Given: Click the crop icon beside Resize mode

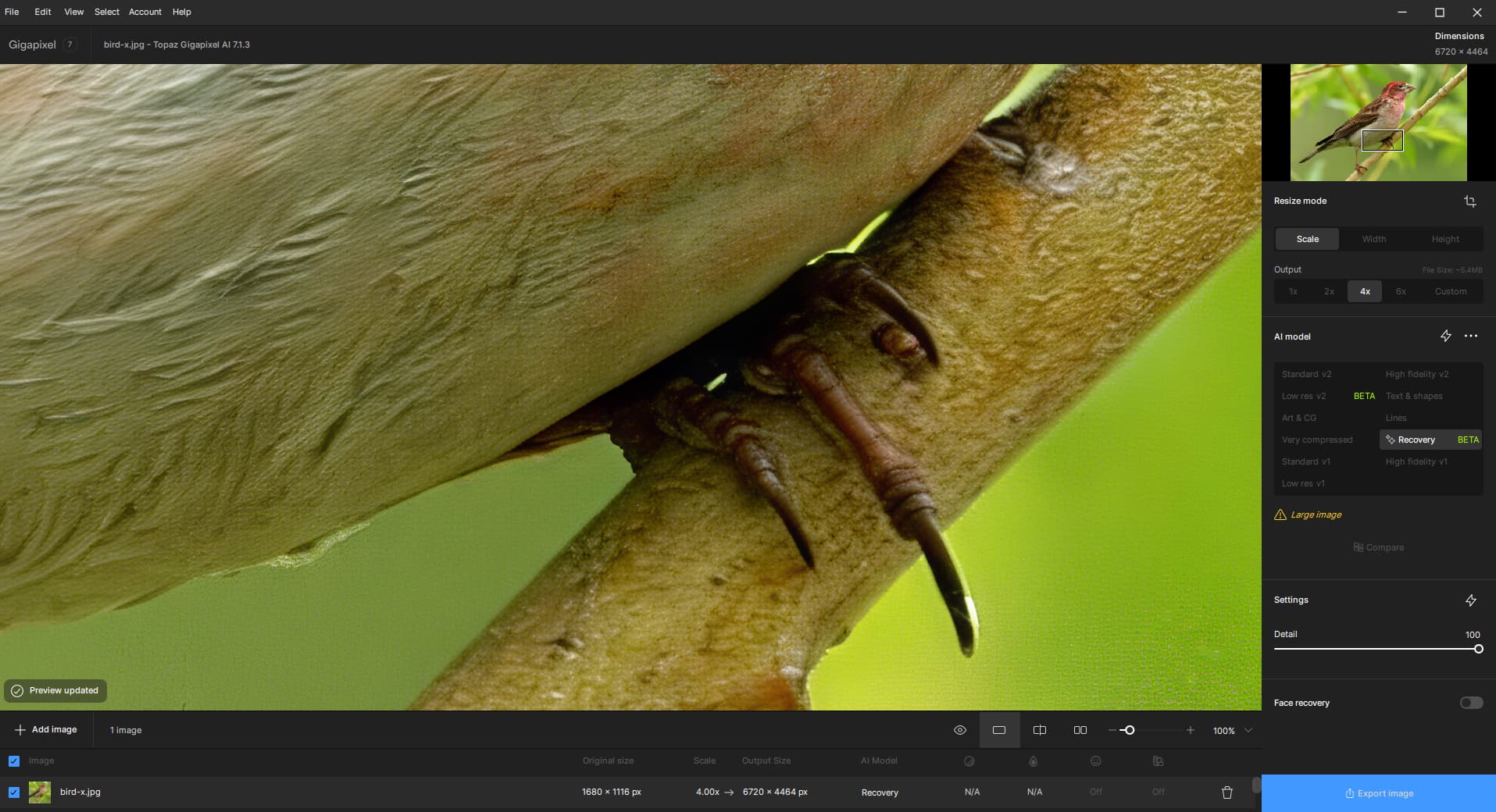Looking at the screenshot, I should tap(1469, 201).
